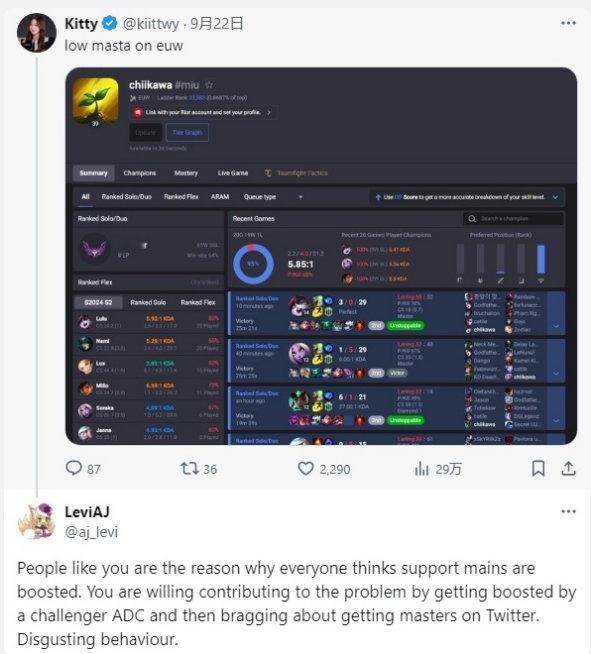Click the favorite star next to chiikawa #miu
591x654 pixels.
point(209,85)
